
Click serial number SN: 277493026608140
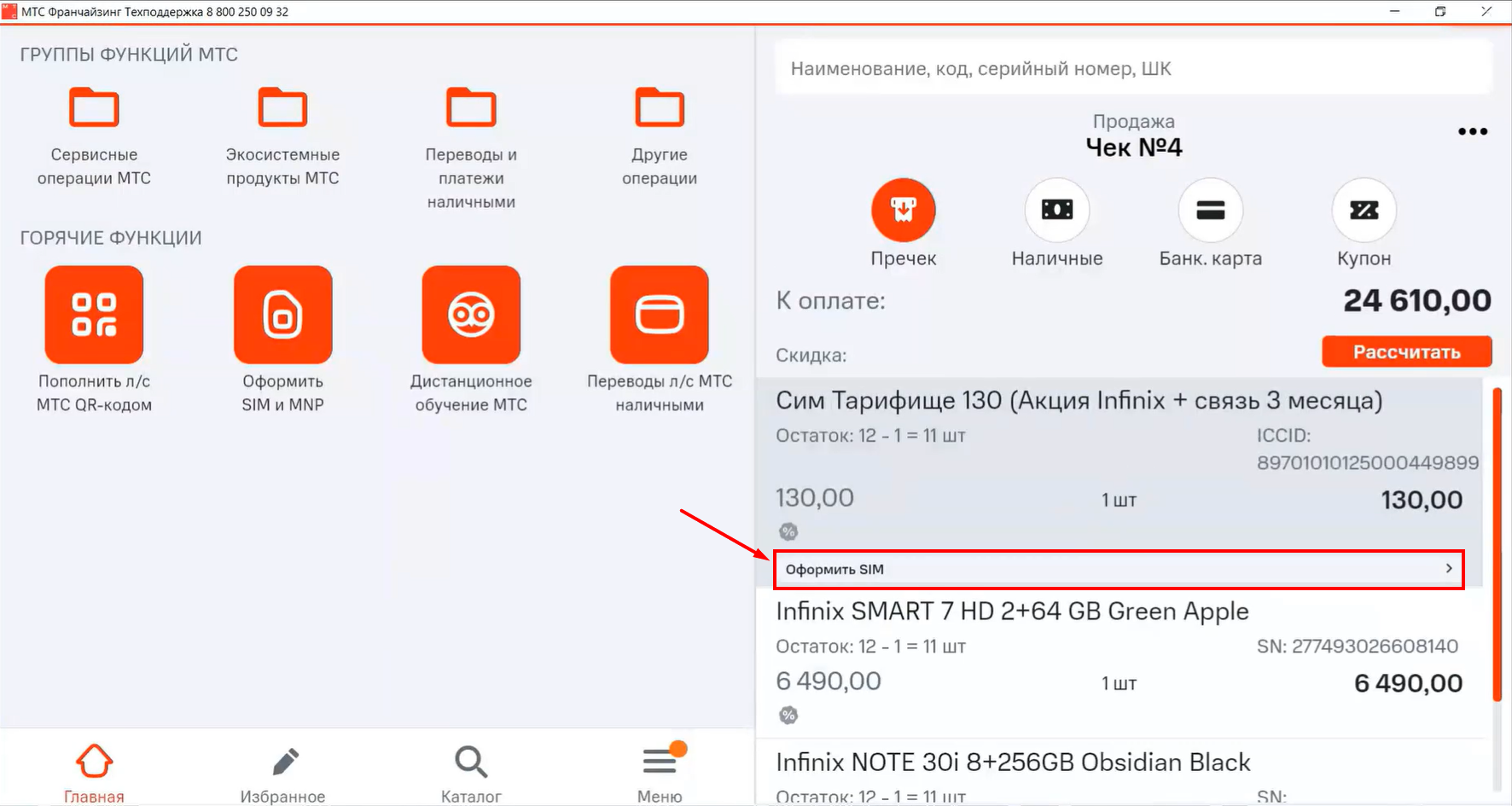(1358, 647)
